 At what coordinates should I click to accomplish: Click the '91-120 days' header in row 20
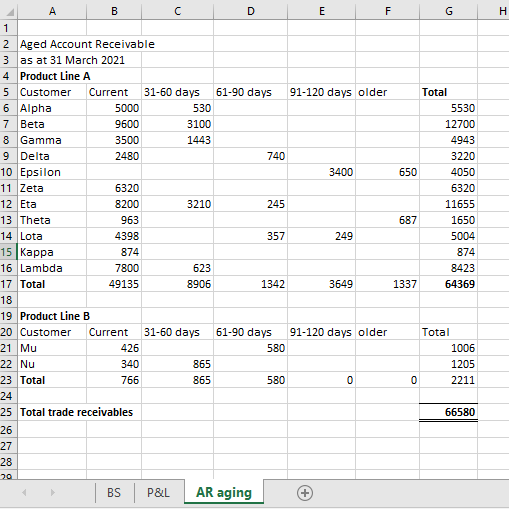click(321, 332)
